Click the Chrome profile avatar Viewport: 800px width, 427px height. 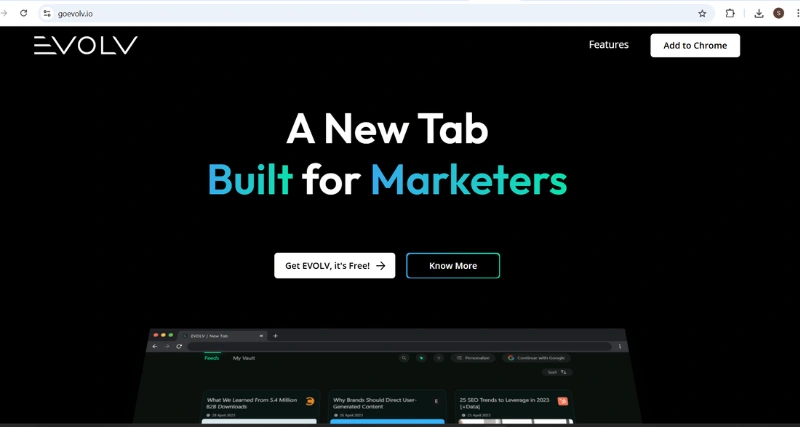click(778, 13)
